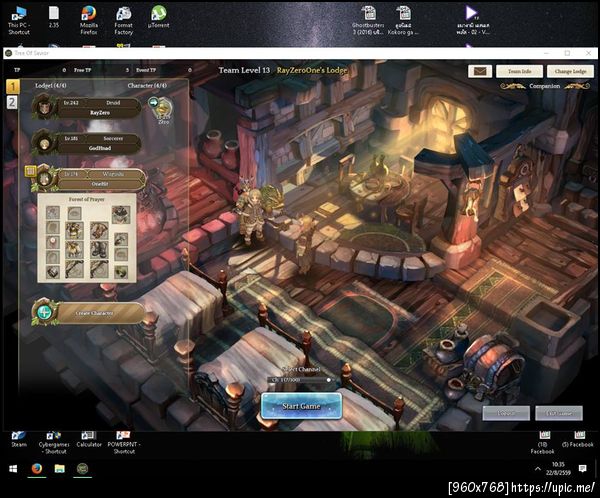Open the Mozilla Firefox desktop icon

pos(89,20)
